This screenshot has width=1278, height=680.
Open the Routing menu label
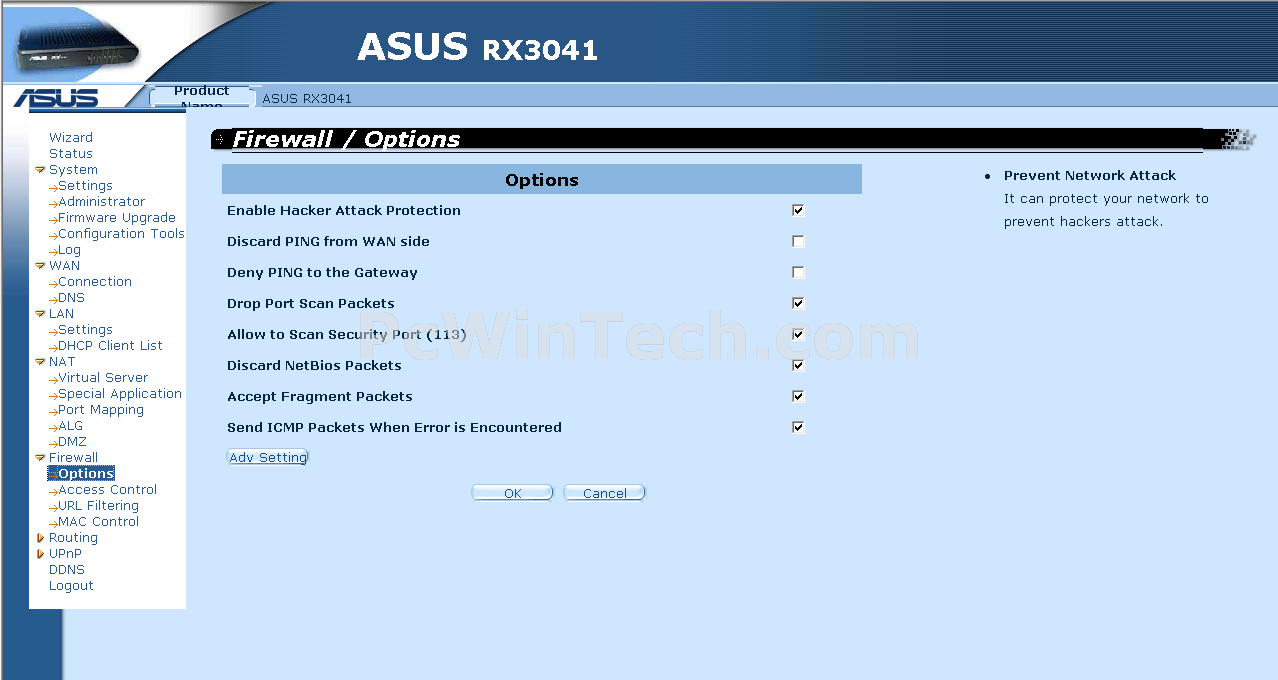coord(73,538)
